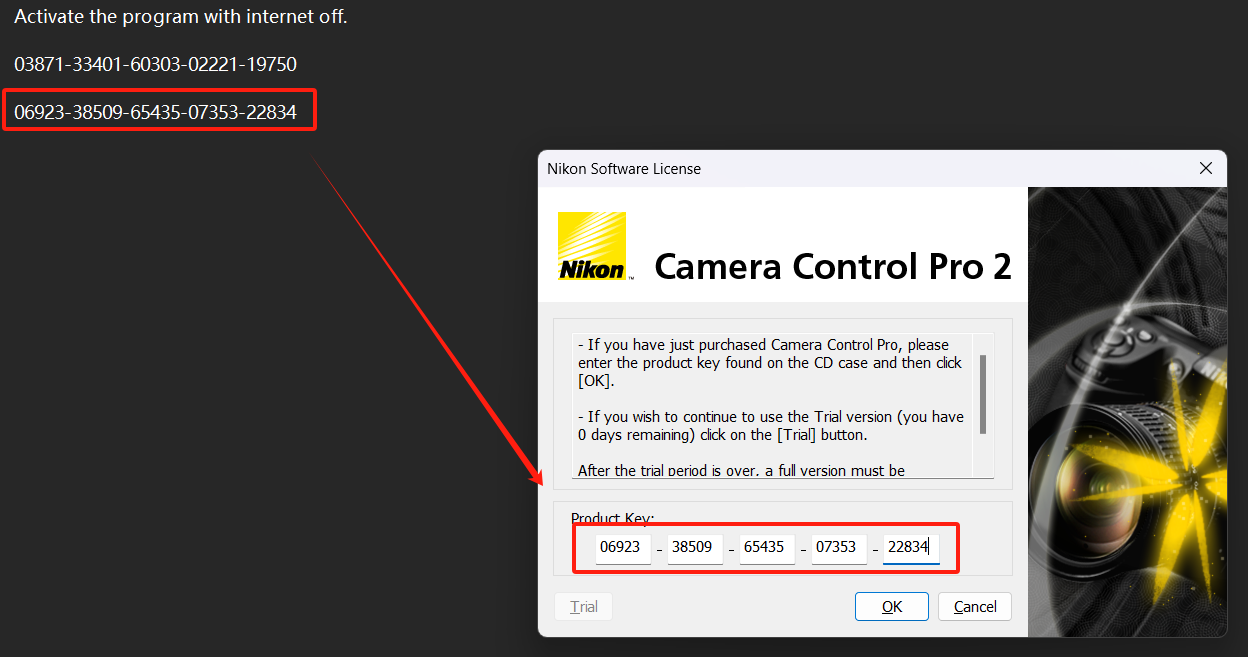1248x657 pixels.
Task: Click the 'Camera Control Pro 2' heading
Action: click(x=833, y=267)
